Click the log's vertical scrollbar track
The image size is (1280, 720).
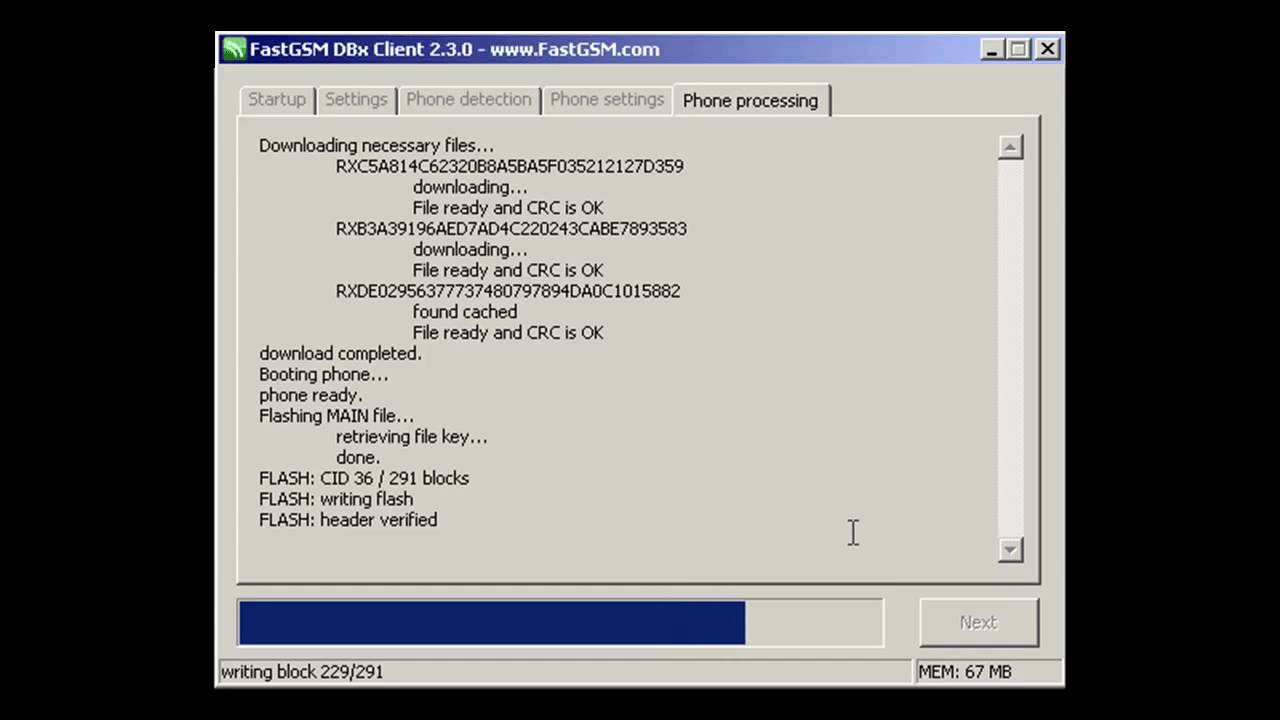1010,348
